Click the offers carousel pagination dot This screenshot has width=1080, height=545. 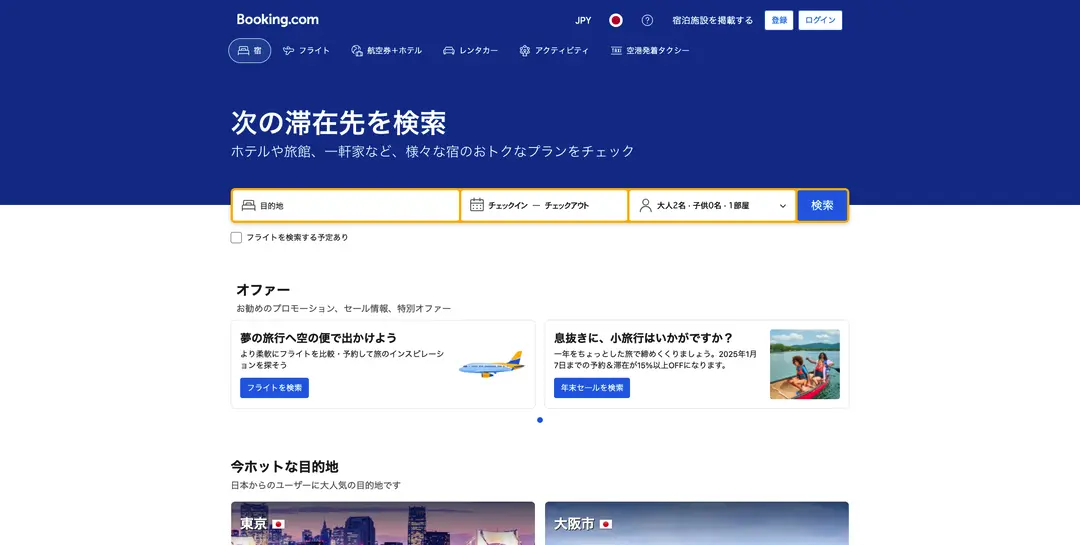(540, 420)
